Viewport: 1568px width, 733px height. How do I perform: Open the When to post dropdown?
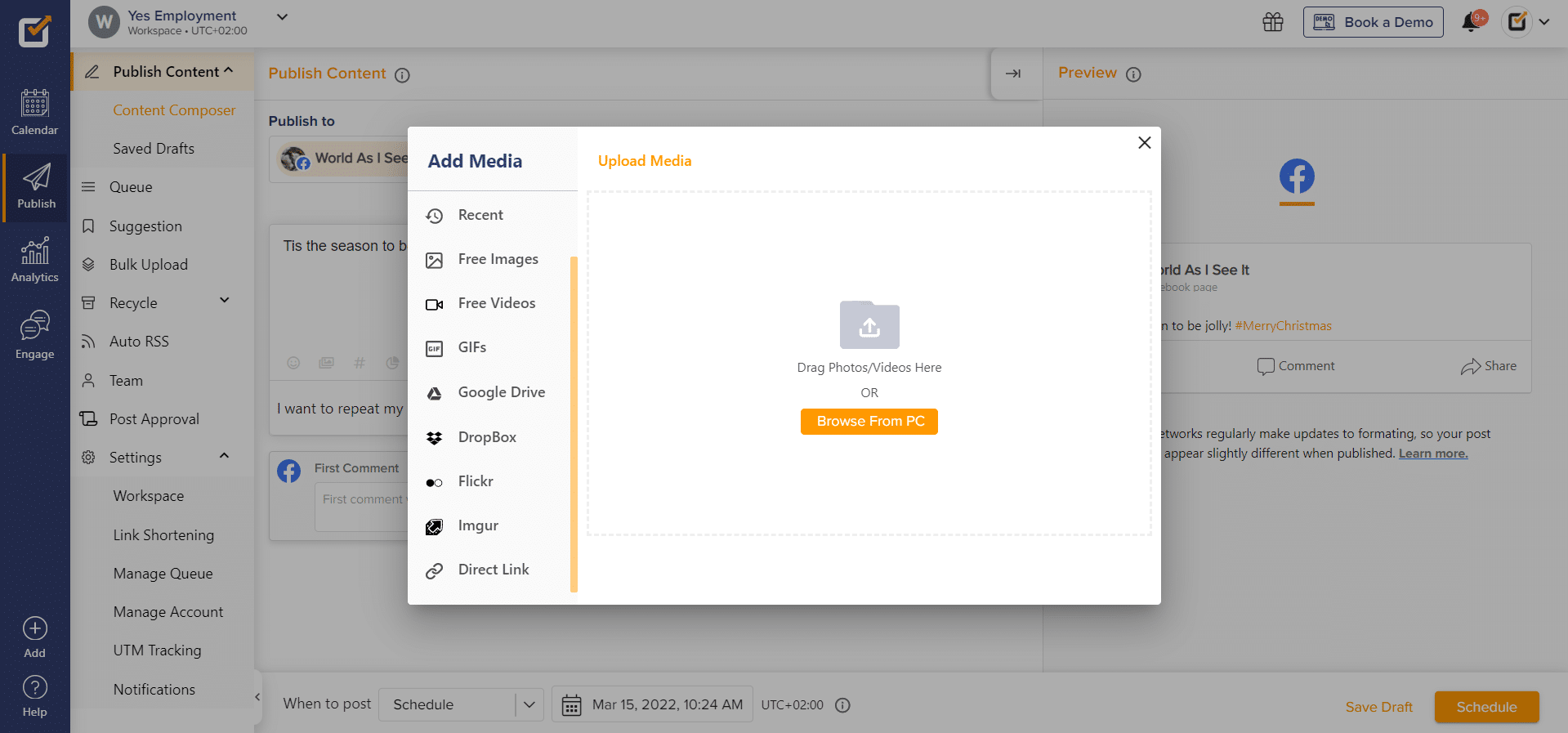[x=462, y=704]
